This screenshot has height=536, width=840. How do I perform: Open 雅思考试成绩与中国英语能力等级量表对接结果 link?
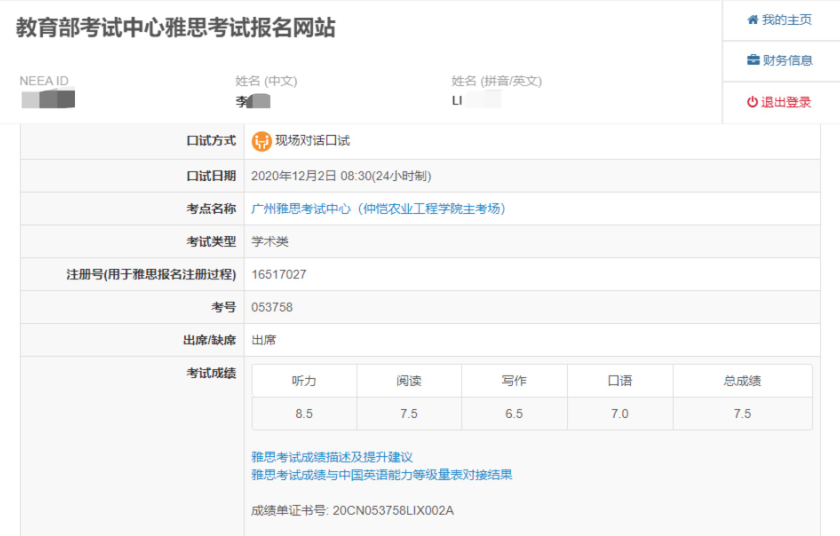pos(382,474)
